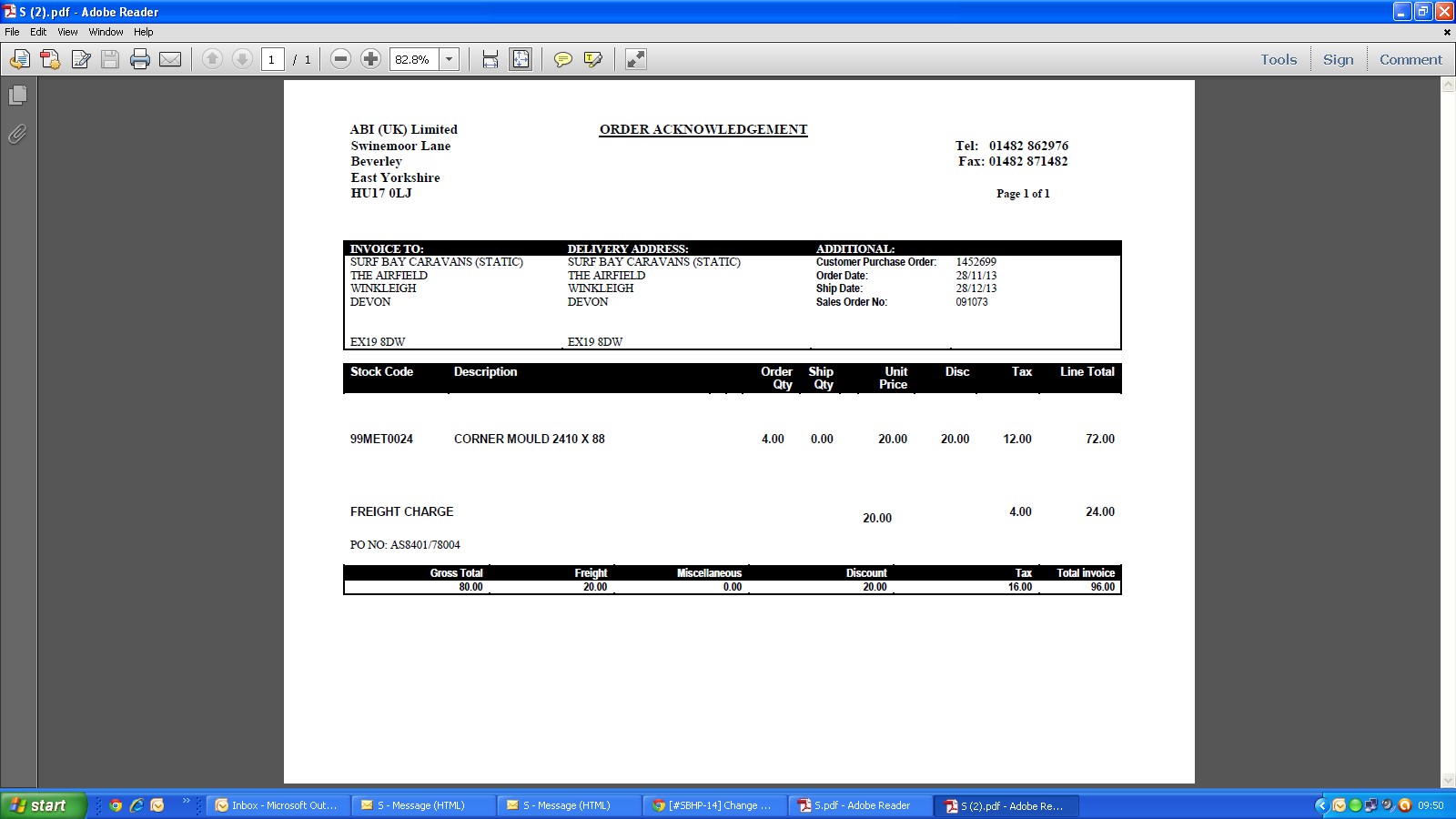The image size is (1456, 819).
Task: Toggle fit to window width mode
Action: coord(490,60)
